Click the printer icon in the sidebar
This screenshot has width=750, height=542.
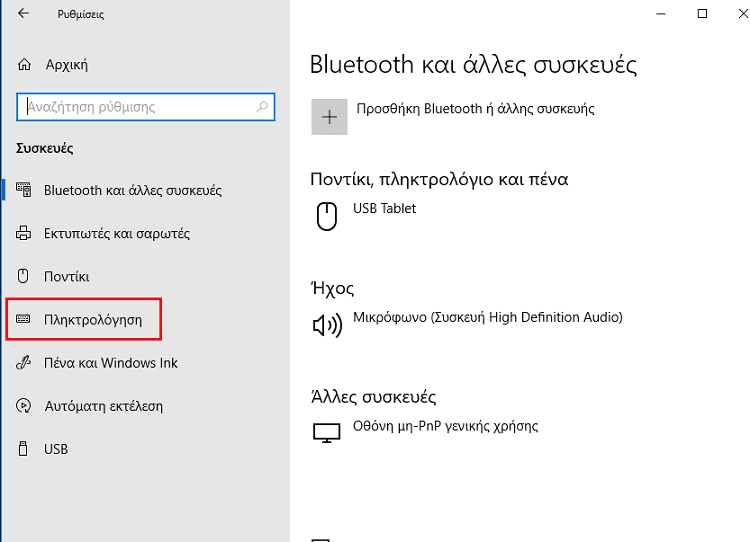point(23,233)
